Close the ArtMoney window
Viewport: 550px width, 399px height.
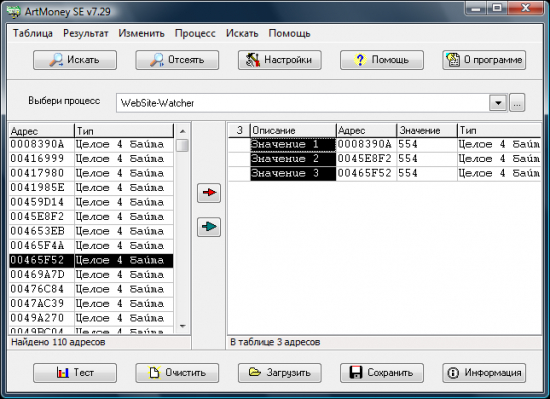tap(526, 8)
